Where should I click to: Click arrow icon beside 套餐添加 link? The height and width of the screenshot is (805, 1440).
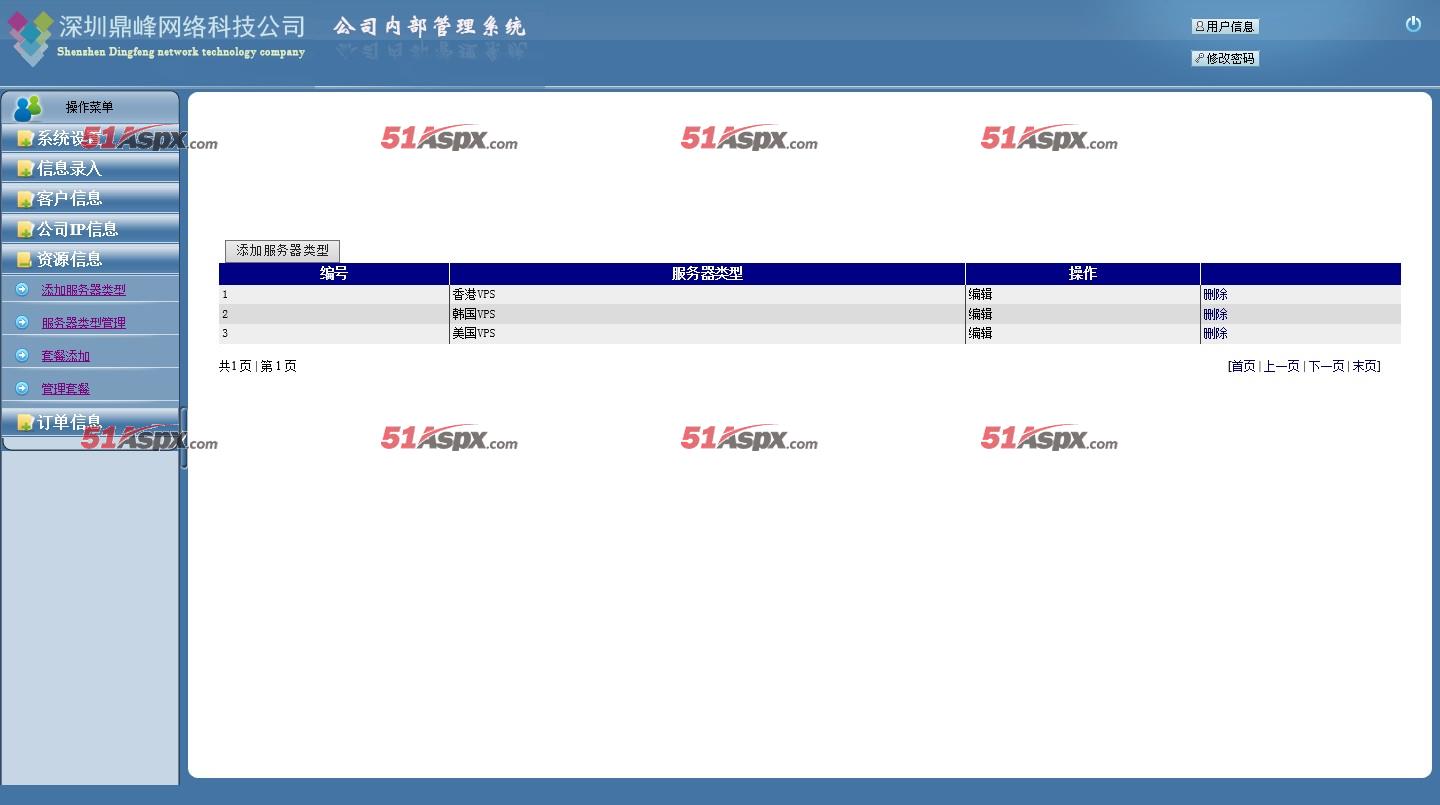point(22,355)
